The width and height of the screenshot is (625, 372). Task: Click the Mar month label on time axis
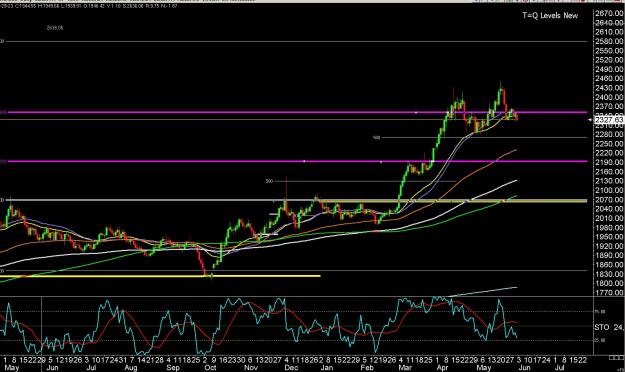pyautogui.click(x=405, y=368)
